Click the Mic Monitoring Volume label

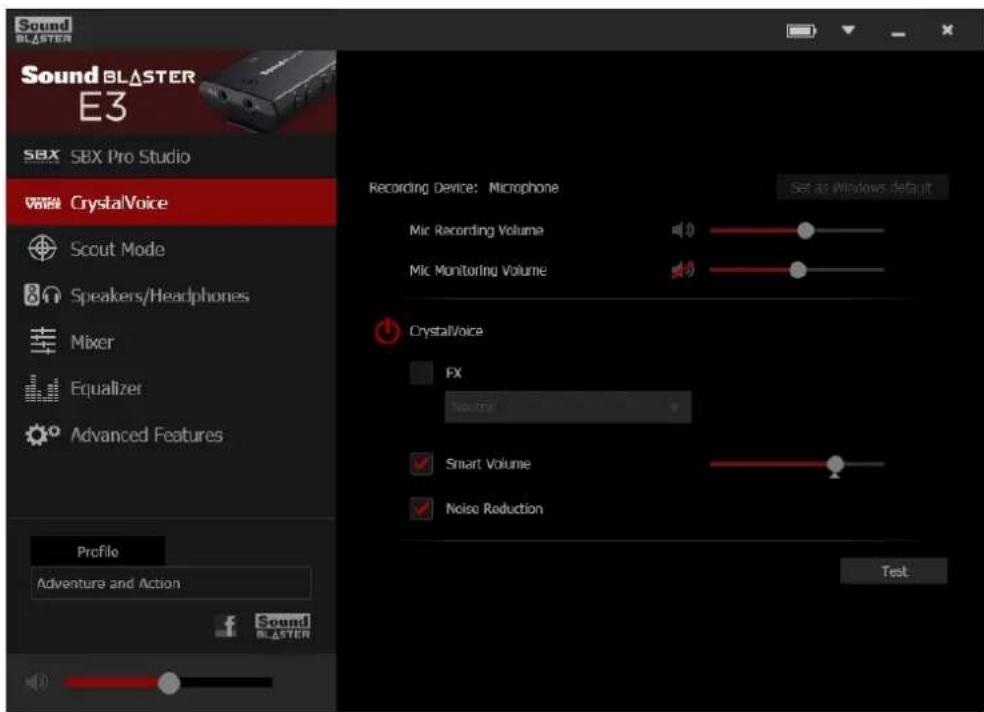click(478, 270)
